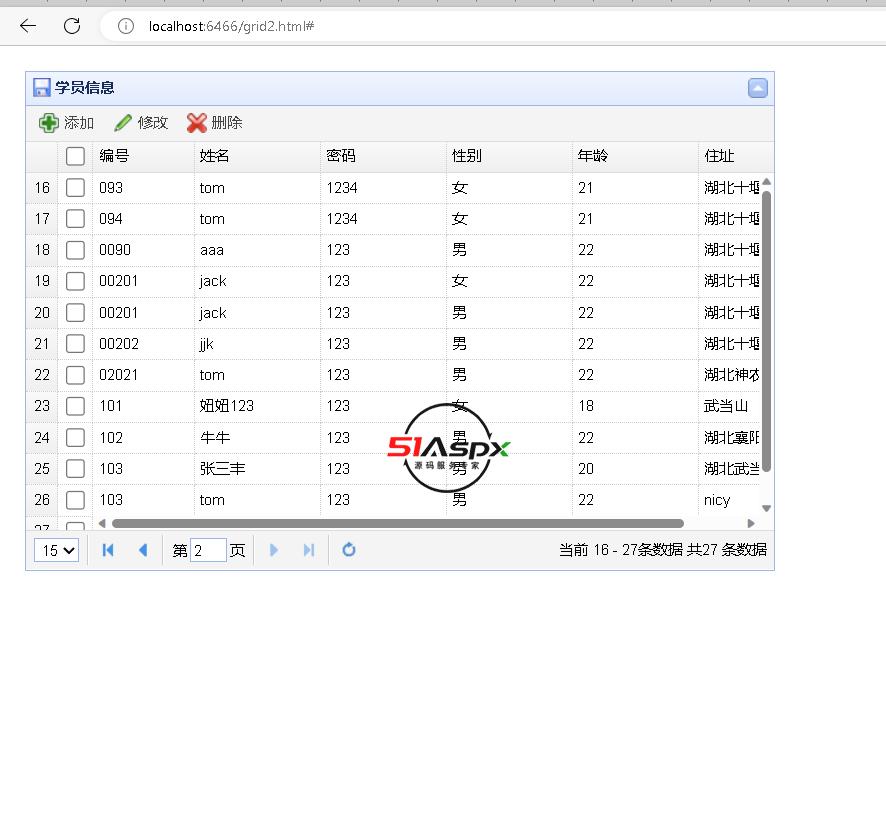The height and width of the screenshot is (816, 886).
Task: Click the pencil Edit (修改) icon
Action: point(123,123)
